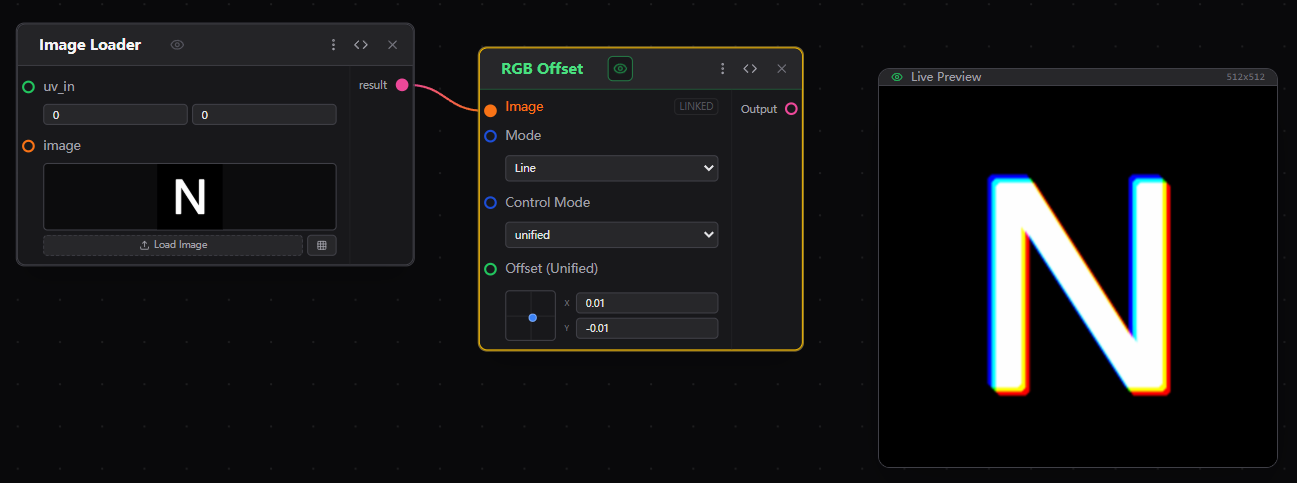Show code view for Image Loader node

[x=361, y=45]
